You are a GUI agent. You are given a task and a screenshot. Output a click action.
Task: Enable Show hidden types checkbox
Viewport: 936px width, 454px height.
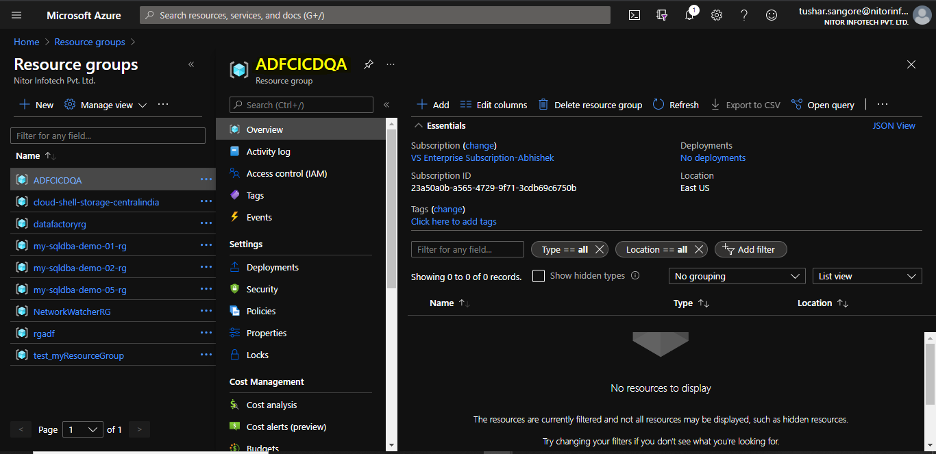click(x=538, y=276)
